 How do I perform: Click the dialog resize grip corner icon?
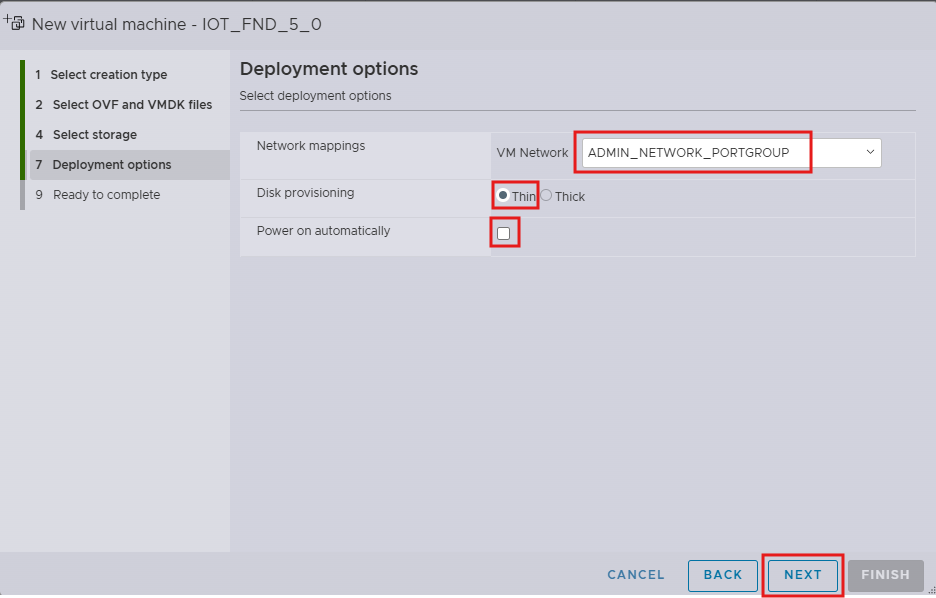932,590
